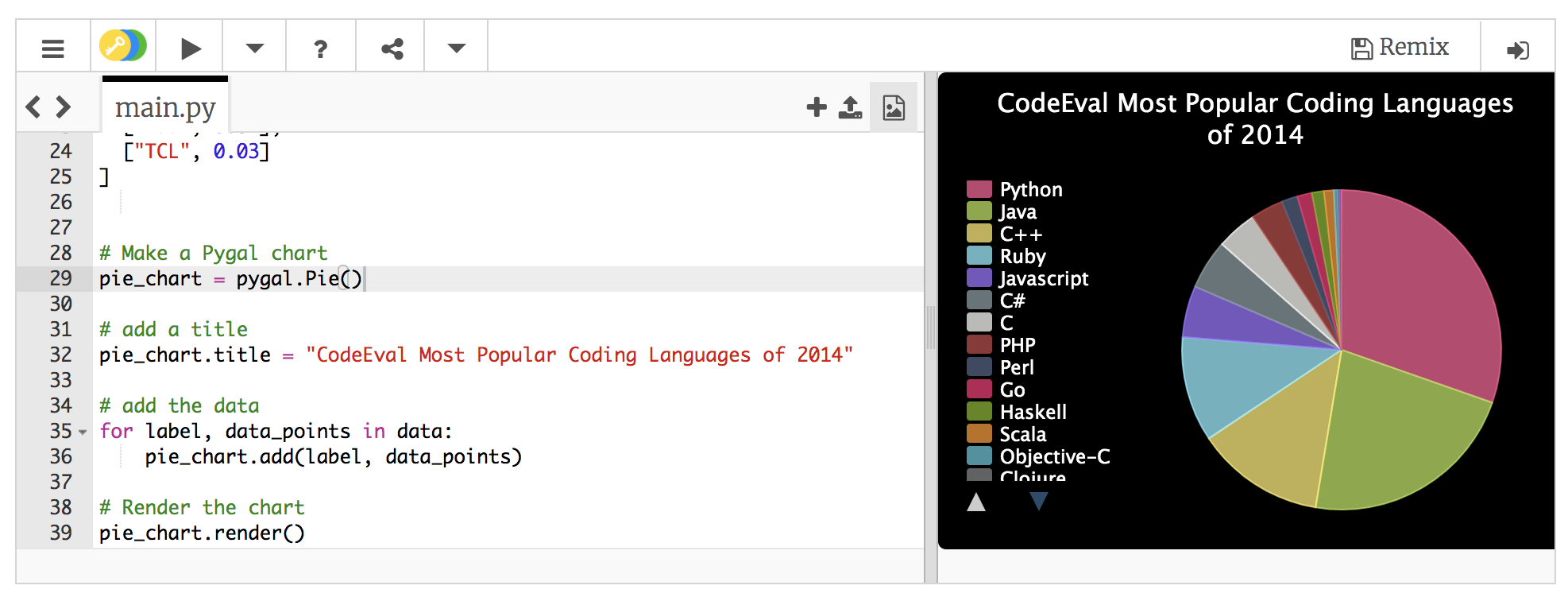Open the image library icon

[x=894, y=107]
